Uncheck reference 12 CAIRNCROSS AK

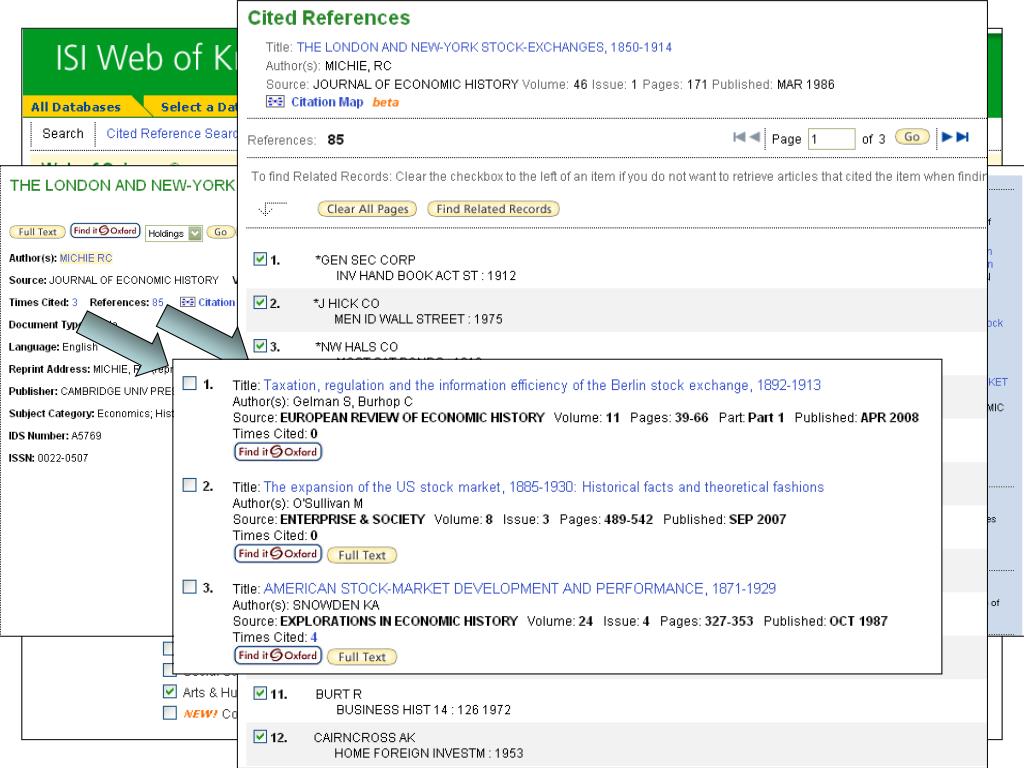tap(260, 736)
